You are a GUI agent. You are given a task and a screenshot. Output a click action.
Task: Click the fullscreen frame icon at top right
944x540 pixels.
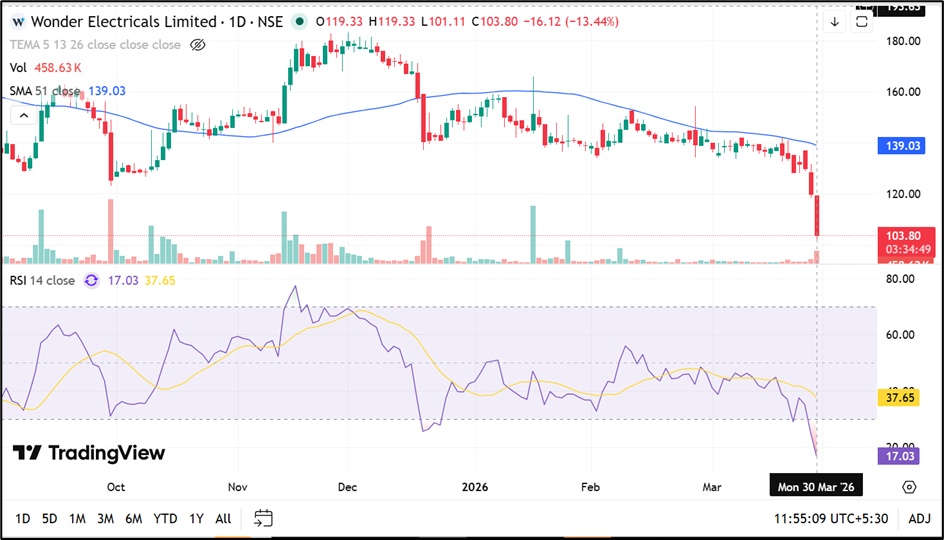point(863,22)
